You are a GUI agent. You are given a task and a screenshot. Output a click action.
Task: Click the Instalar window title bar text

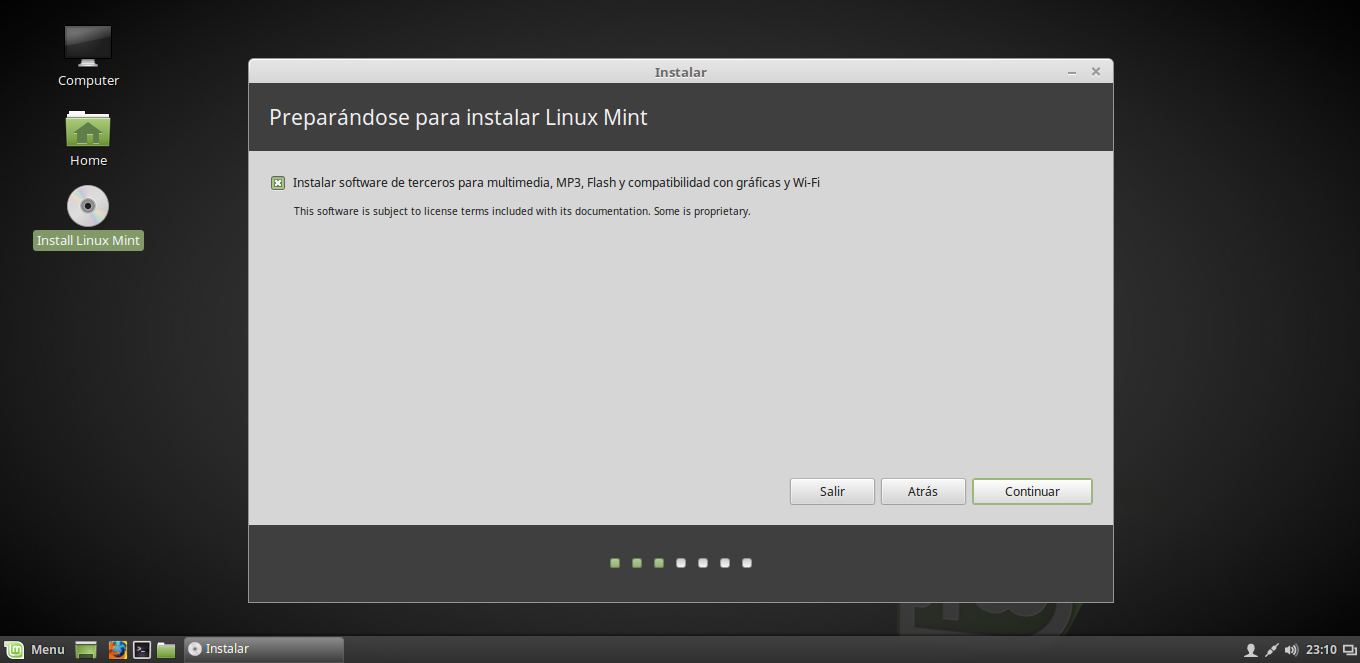(680, 72)
